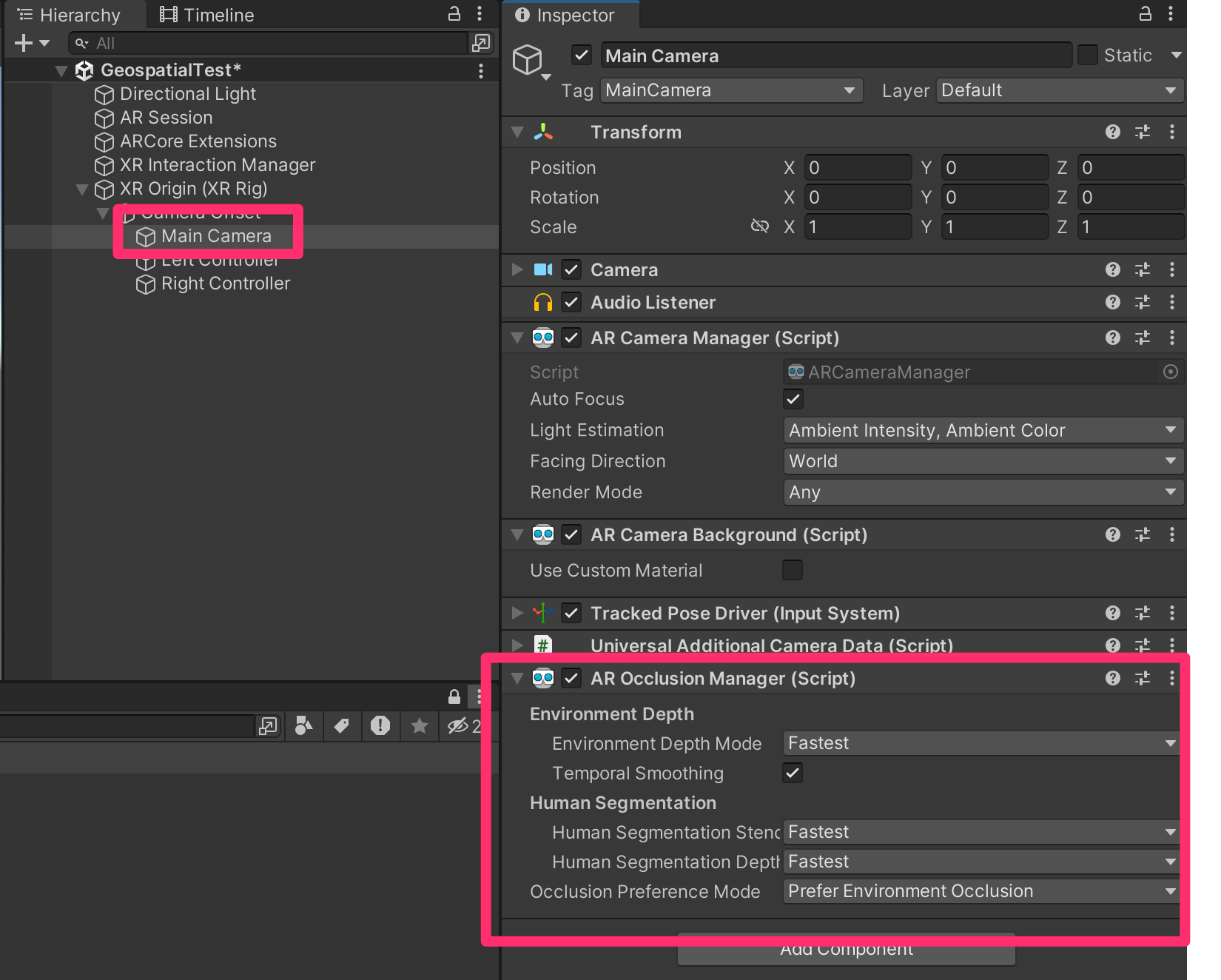Lock the Hierarchy panel
Screen dimensions: 1221x980
tap(454, 13)
